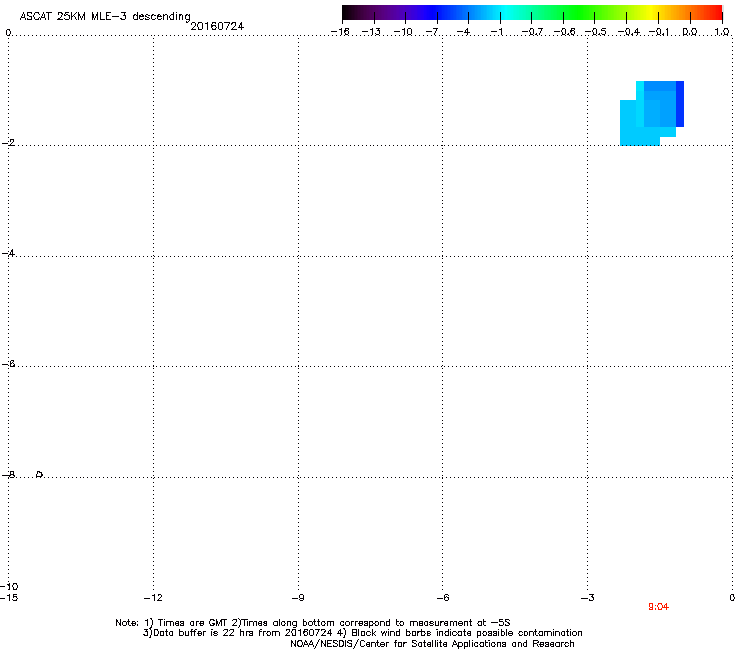Click the small island outline near latitude -8
The width and height of the screenshot is (740, 650).
[x=40, y=474]
